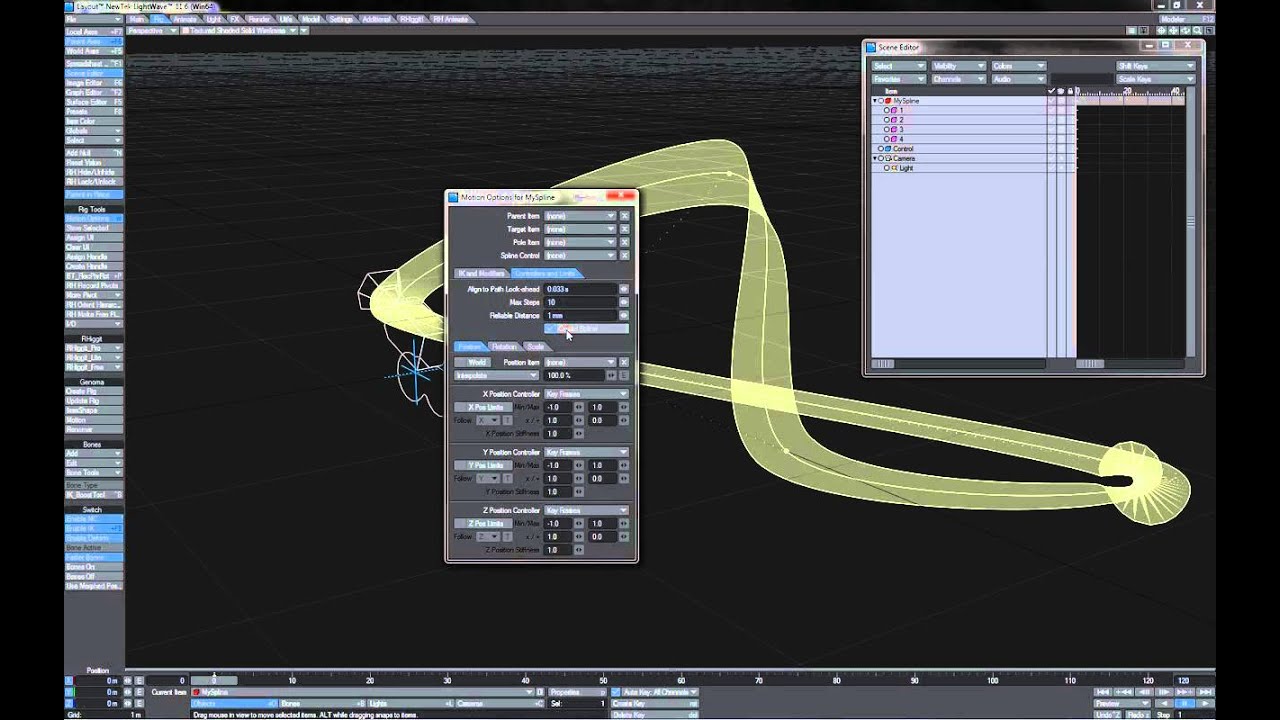Click the Light icon in Scene Editor

click(x=894, y=168)
